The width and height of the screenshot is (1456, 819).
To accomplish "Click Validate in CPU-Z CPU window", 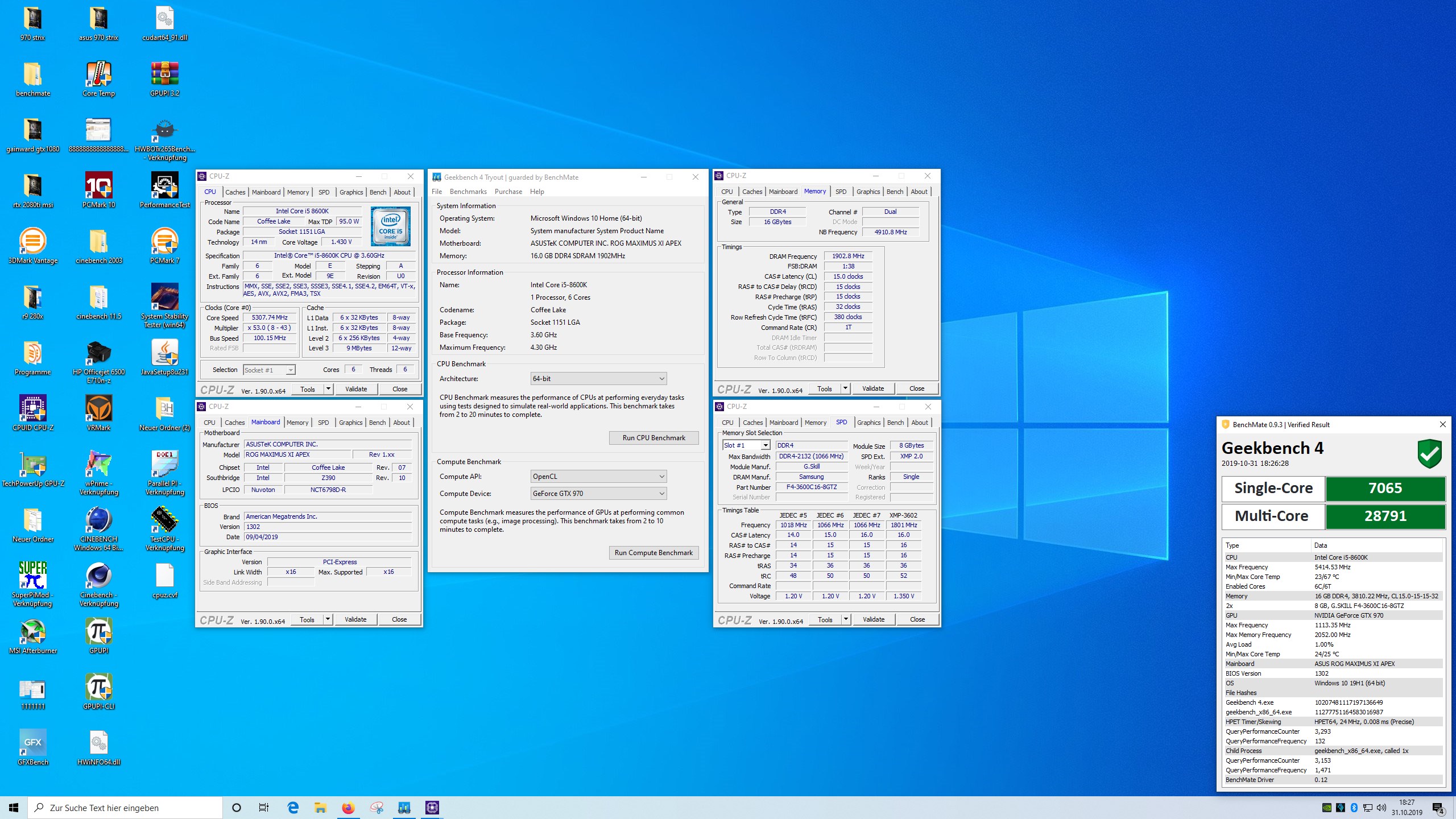I will [x=356, y=389].
